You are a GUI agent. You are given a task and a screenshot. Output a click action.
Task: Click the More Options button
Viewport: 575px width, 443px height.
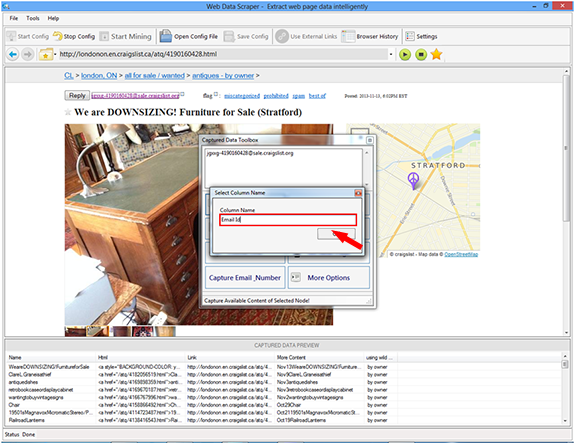pyautogui.click(x=329, y=278)
